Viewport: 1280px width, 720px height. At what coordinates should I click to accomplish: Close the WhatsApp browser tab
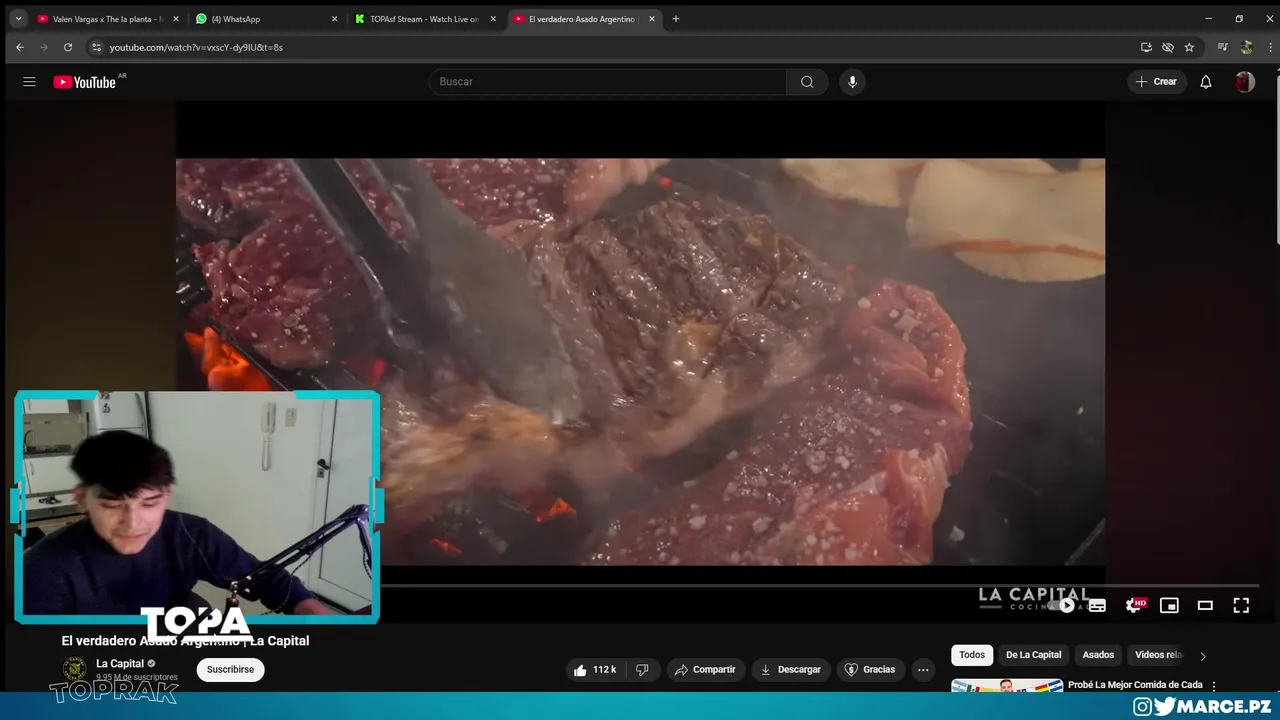[334, 19]
